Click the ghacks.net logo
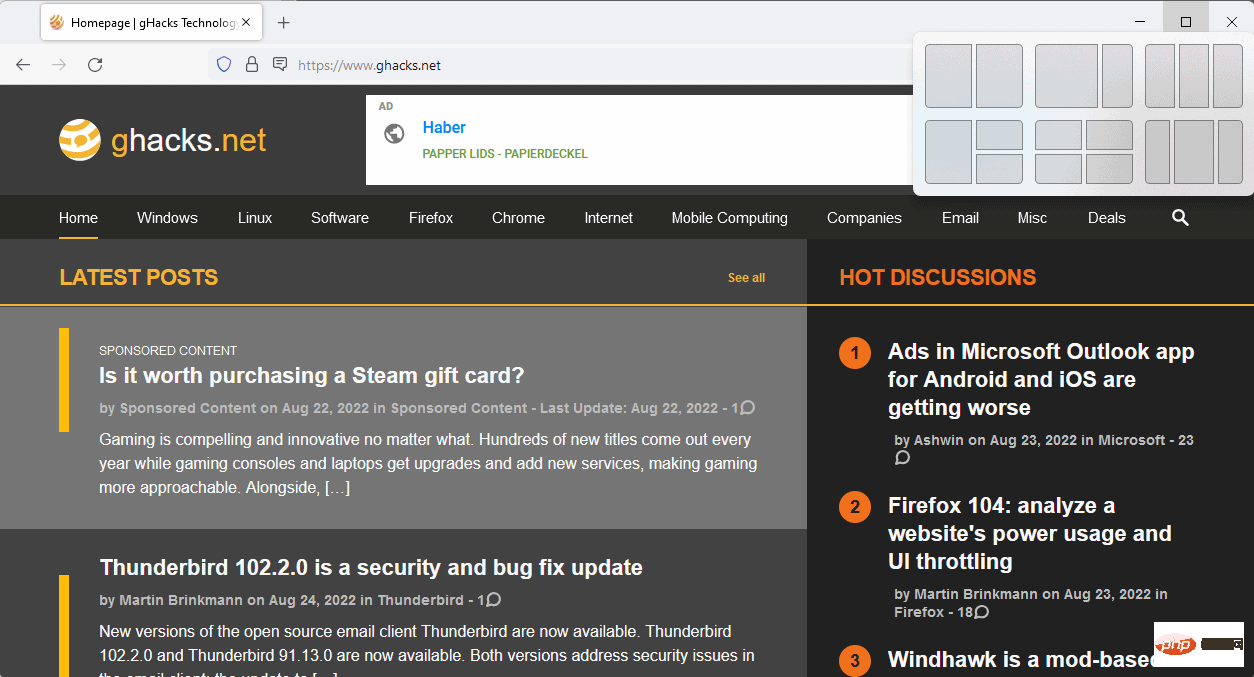This screenshot has height=677, width=1254. [163, 140]
